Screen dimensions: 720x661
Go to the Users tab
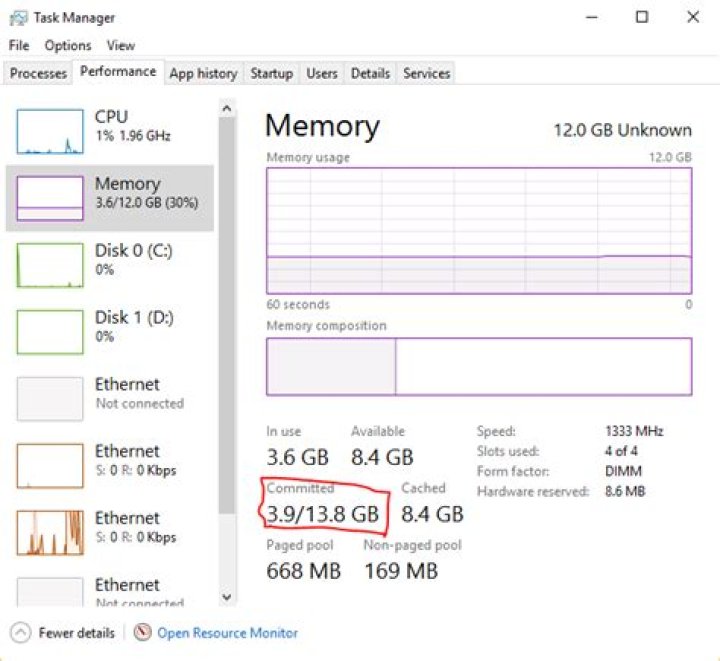322,73
